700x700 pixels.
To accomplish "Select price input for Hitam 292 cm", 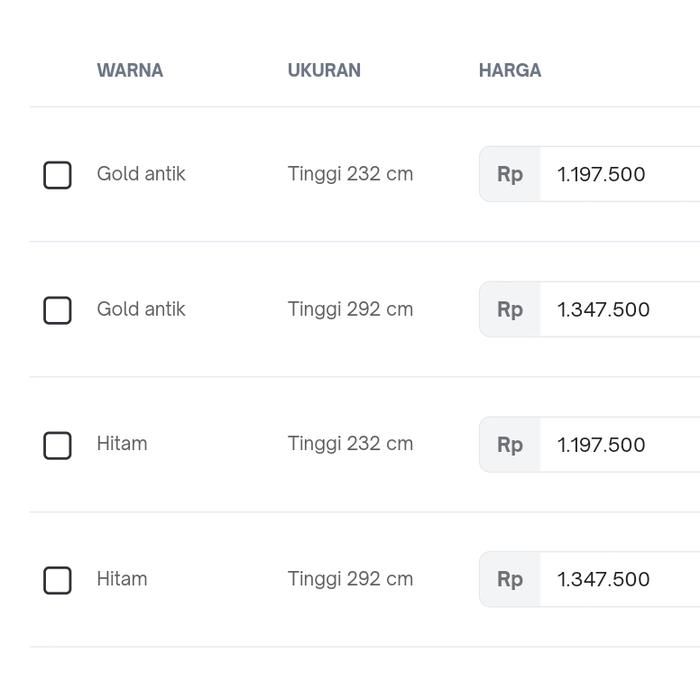I will [x=620, y=580].
